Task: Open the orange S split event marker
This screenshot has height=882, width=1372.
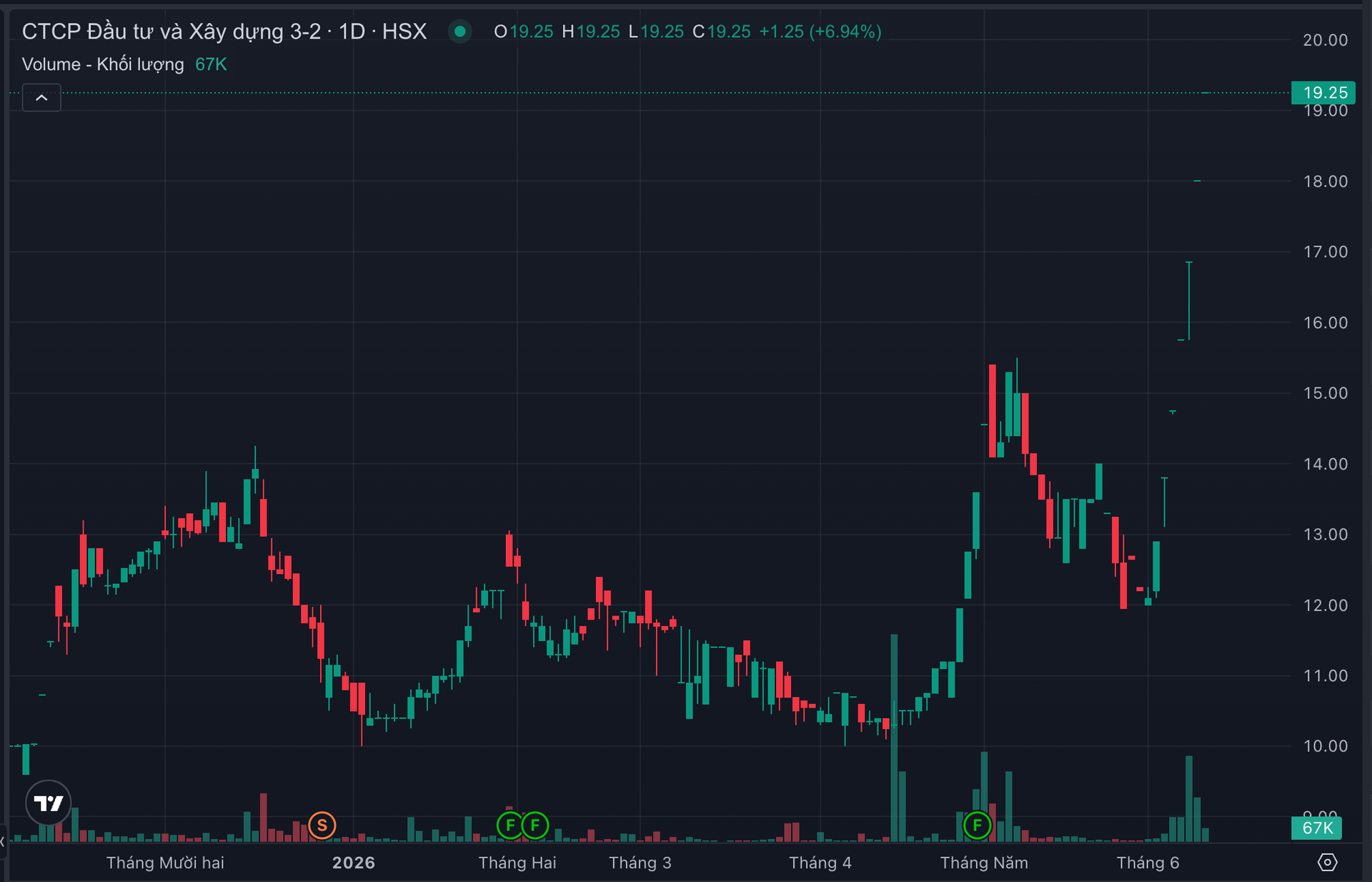Action: tap(322, 826)
